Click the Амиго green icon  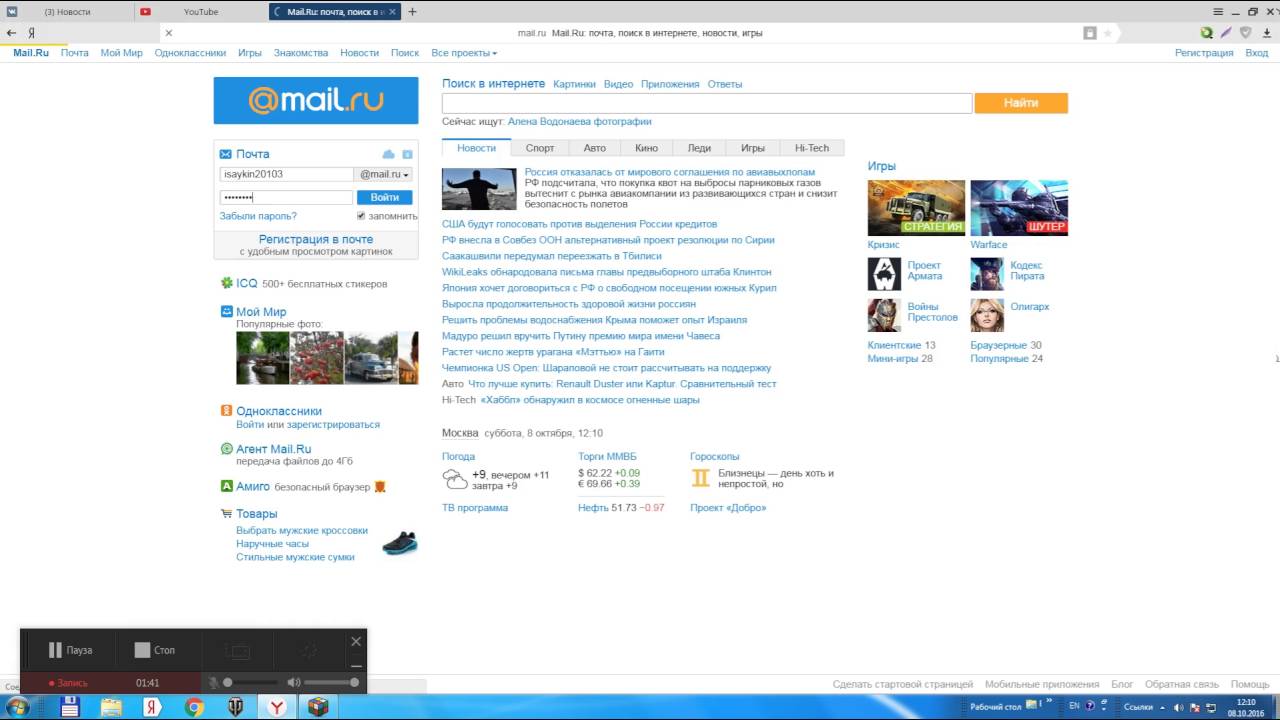pos(227,486)
